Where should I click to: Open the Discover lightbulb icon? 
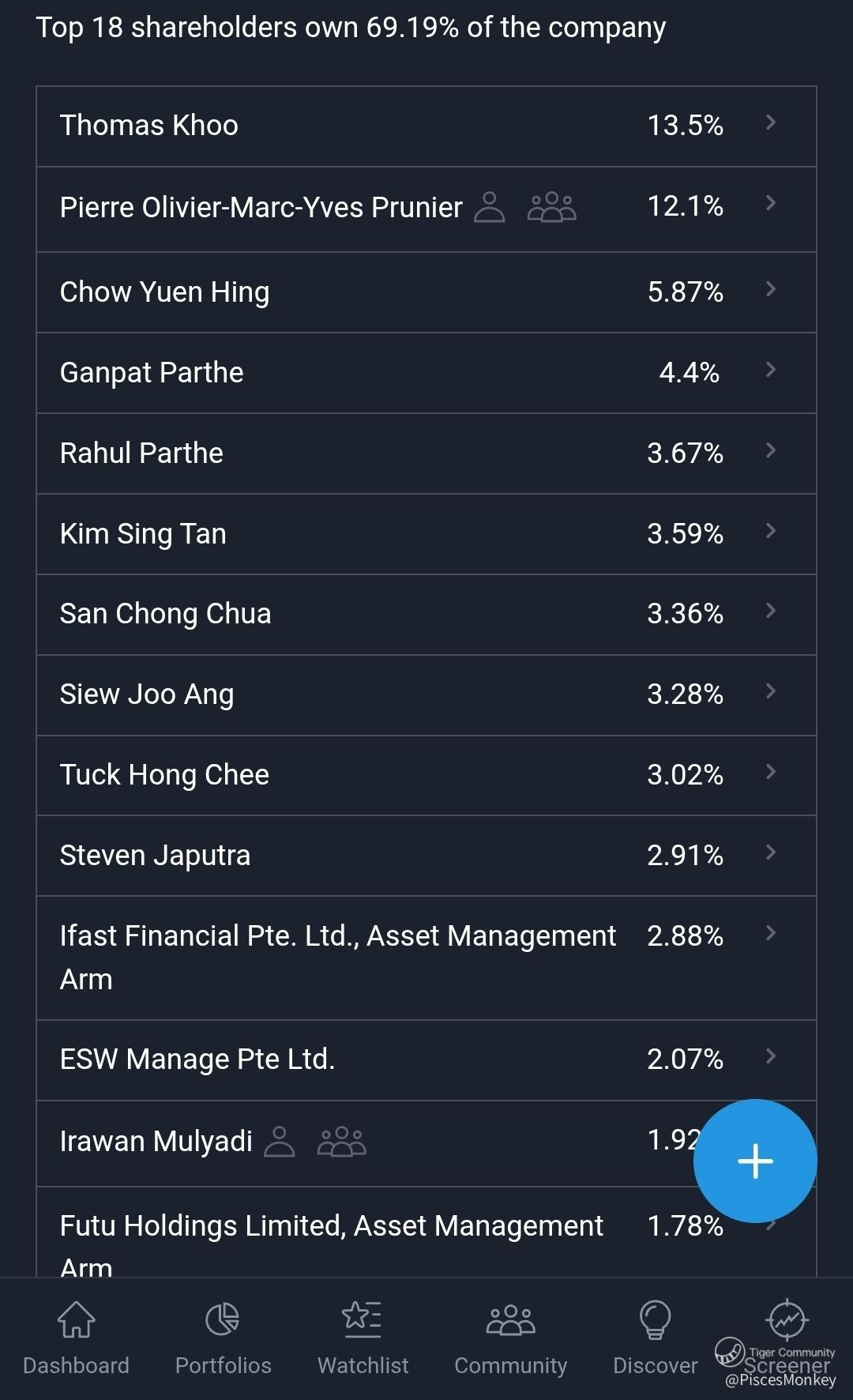coord(656,1319)
